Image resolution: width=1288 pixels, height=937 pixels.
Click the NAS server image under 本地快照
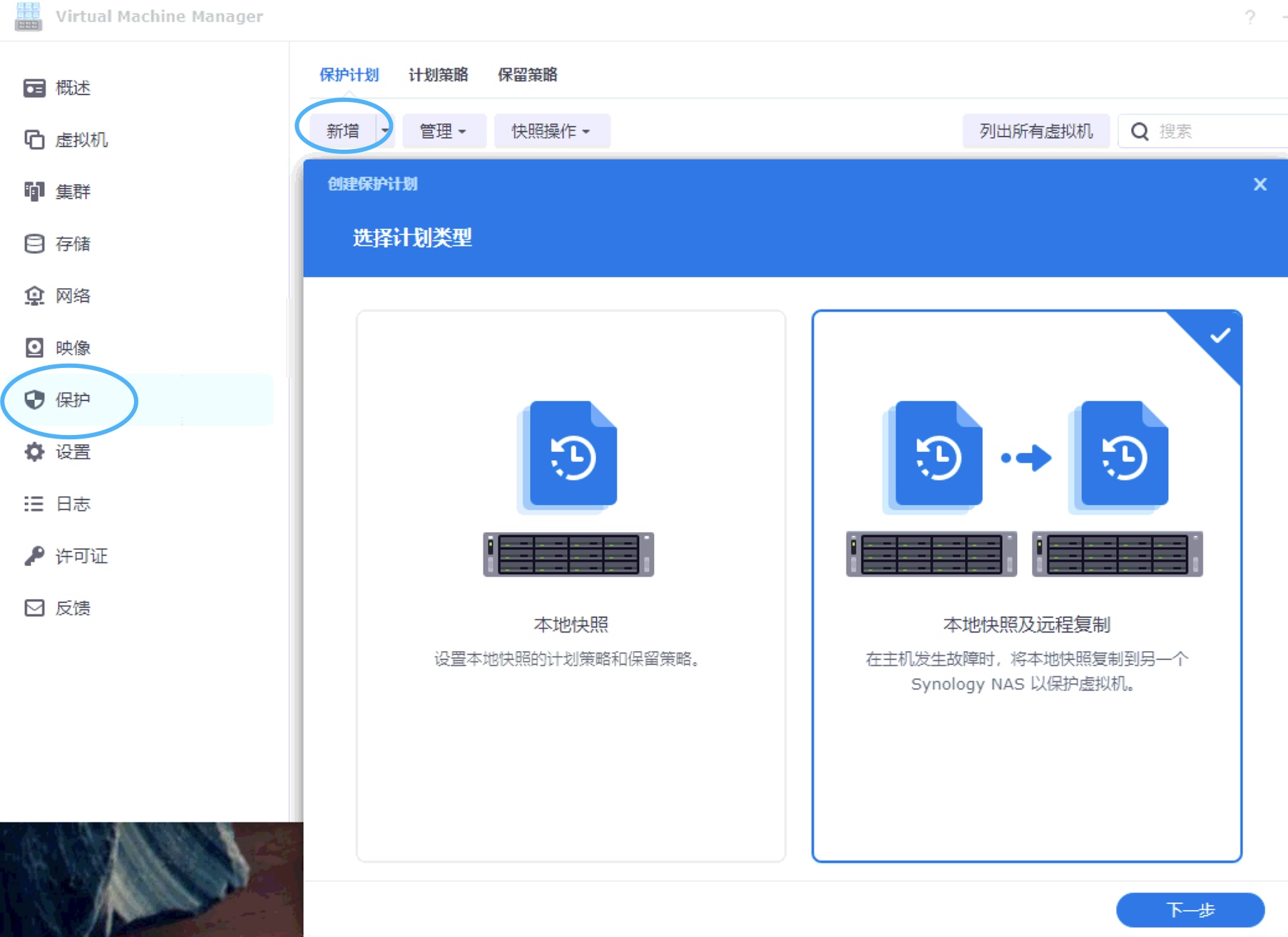(x=568, y=554)
